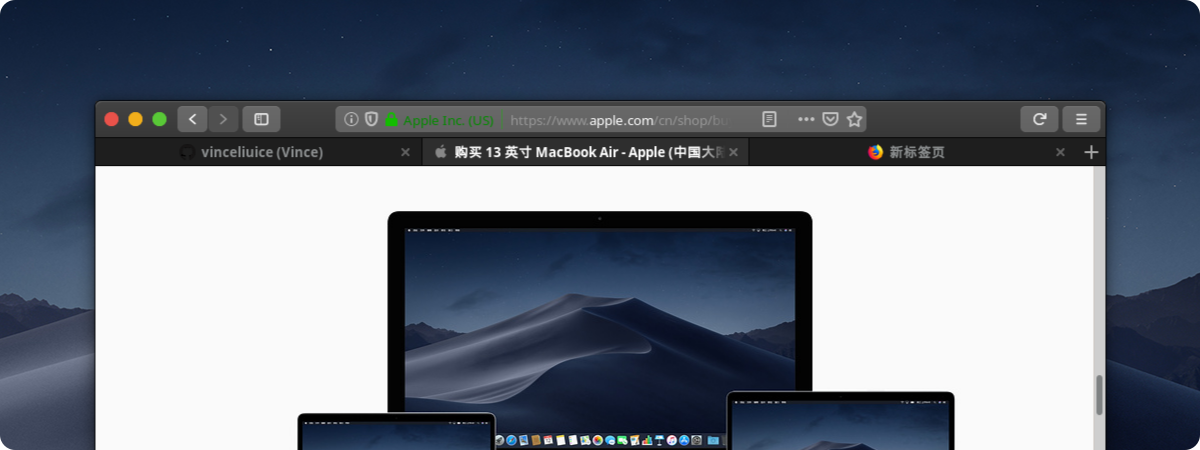
Task: Close the 新标签页 tab
Action: (1060, 152)
